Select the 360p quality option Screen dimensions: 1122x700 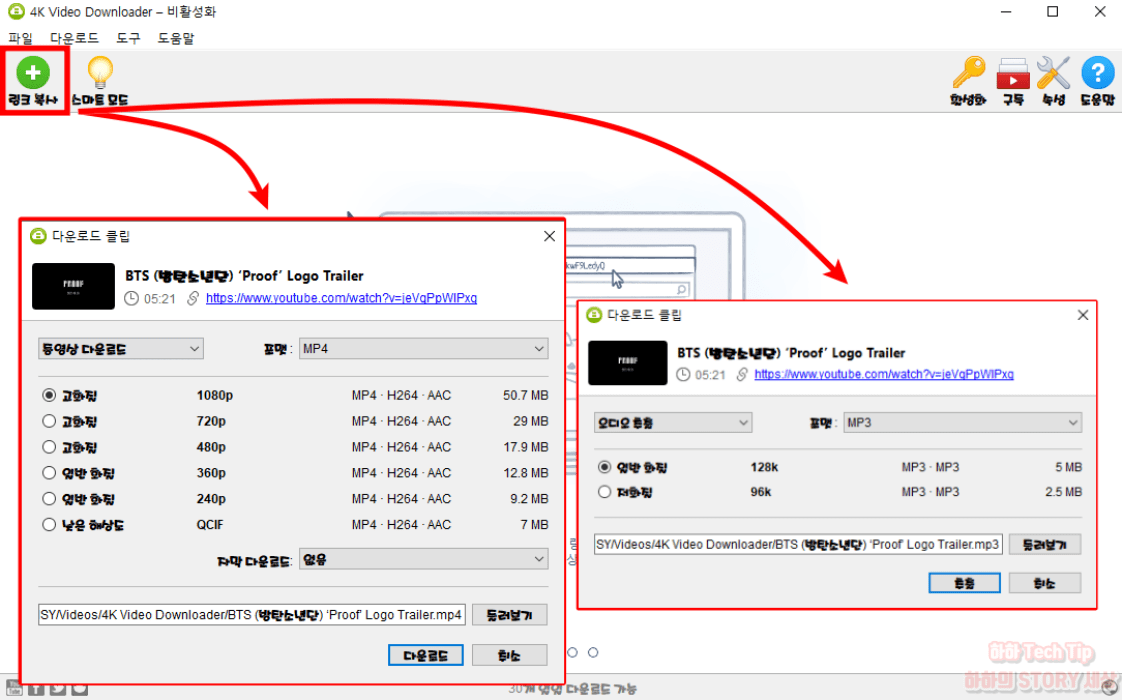coord(49,473)
